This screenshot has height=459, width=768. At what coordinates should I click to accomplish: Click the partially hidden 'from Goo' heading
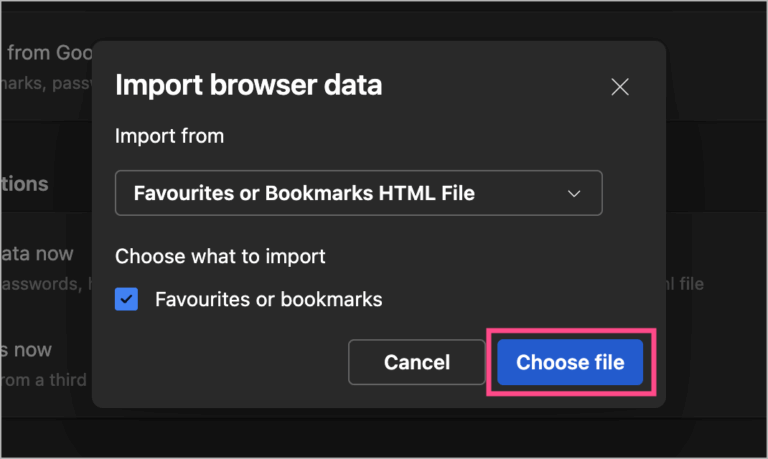pyautogui.click(x=44, y=52)
